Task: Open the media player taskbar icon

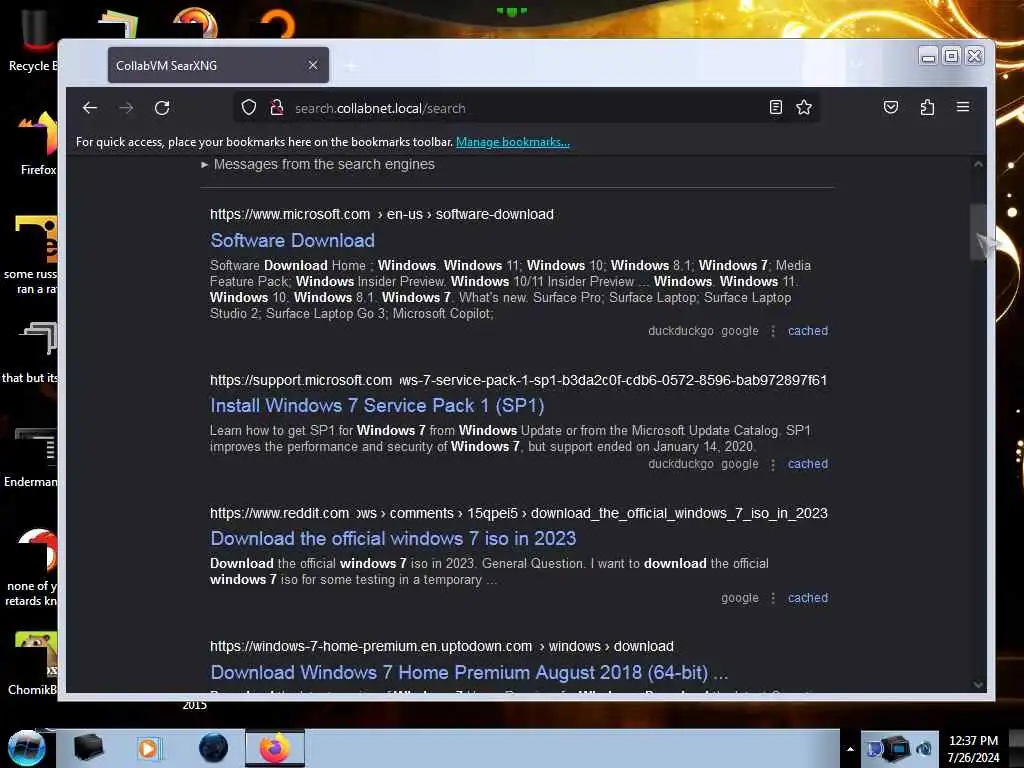Action: (148, 748)
